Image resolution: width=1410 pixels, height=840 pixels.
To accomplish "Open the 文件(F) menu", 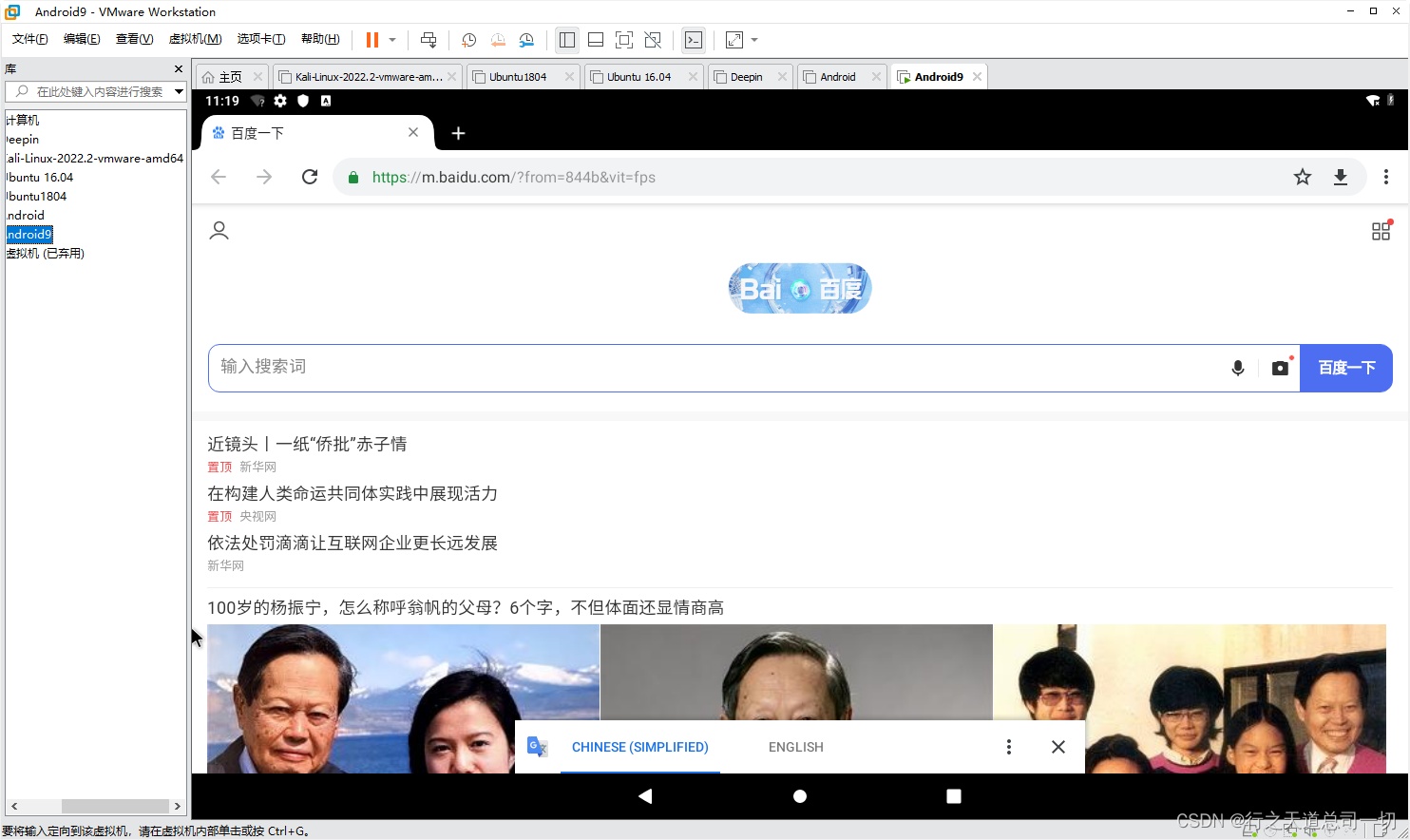I will [29, 39].
